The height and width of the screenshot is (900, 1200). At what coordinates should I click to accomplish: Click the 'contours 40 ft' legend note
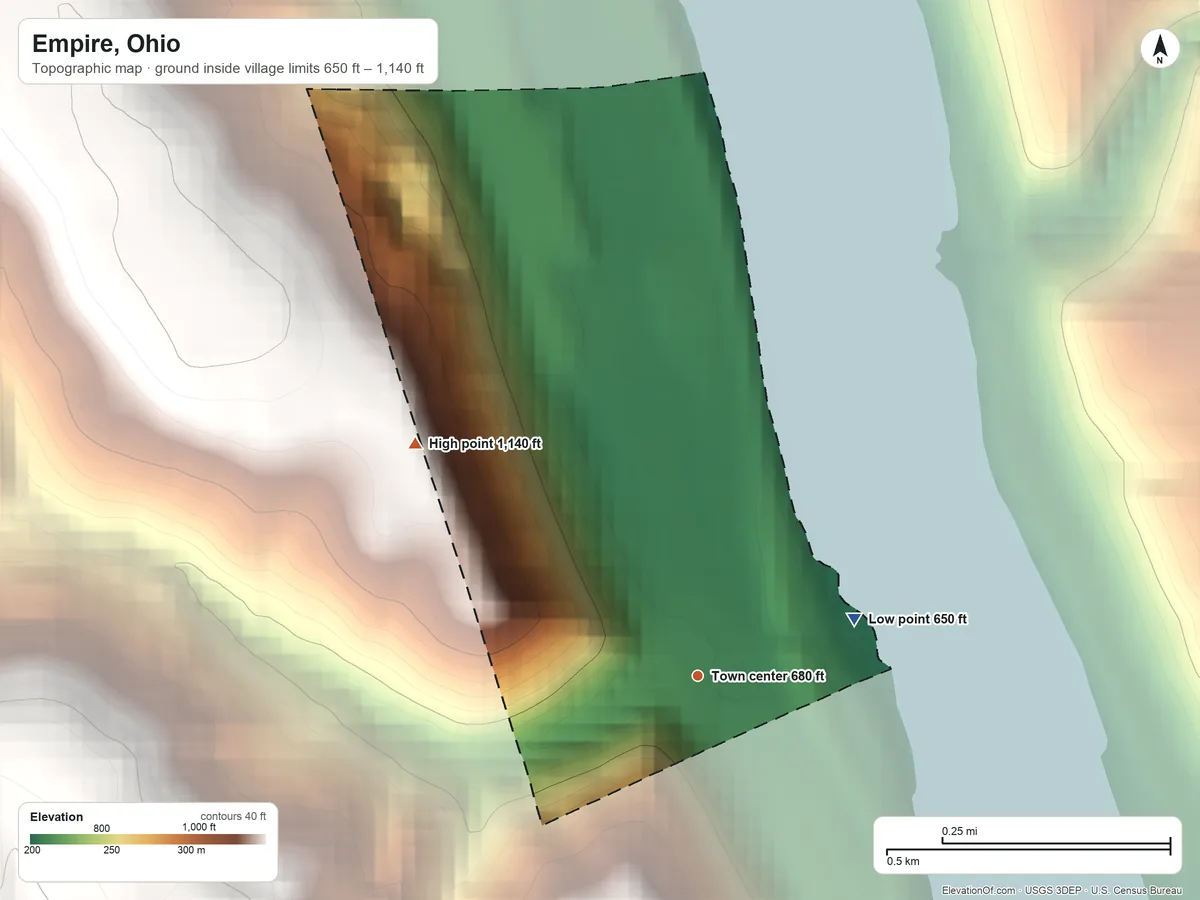coord(233,816)
